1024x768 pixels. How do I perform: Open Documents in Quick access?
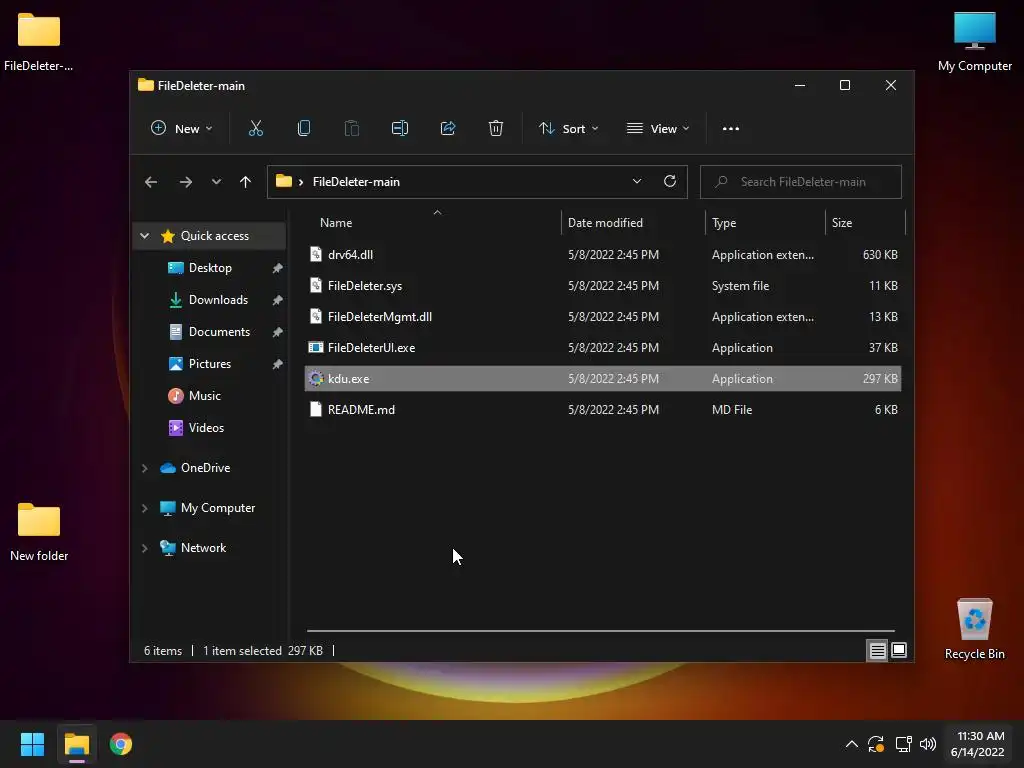(x=219, y=332)
